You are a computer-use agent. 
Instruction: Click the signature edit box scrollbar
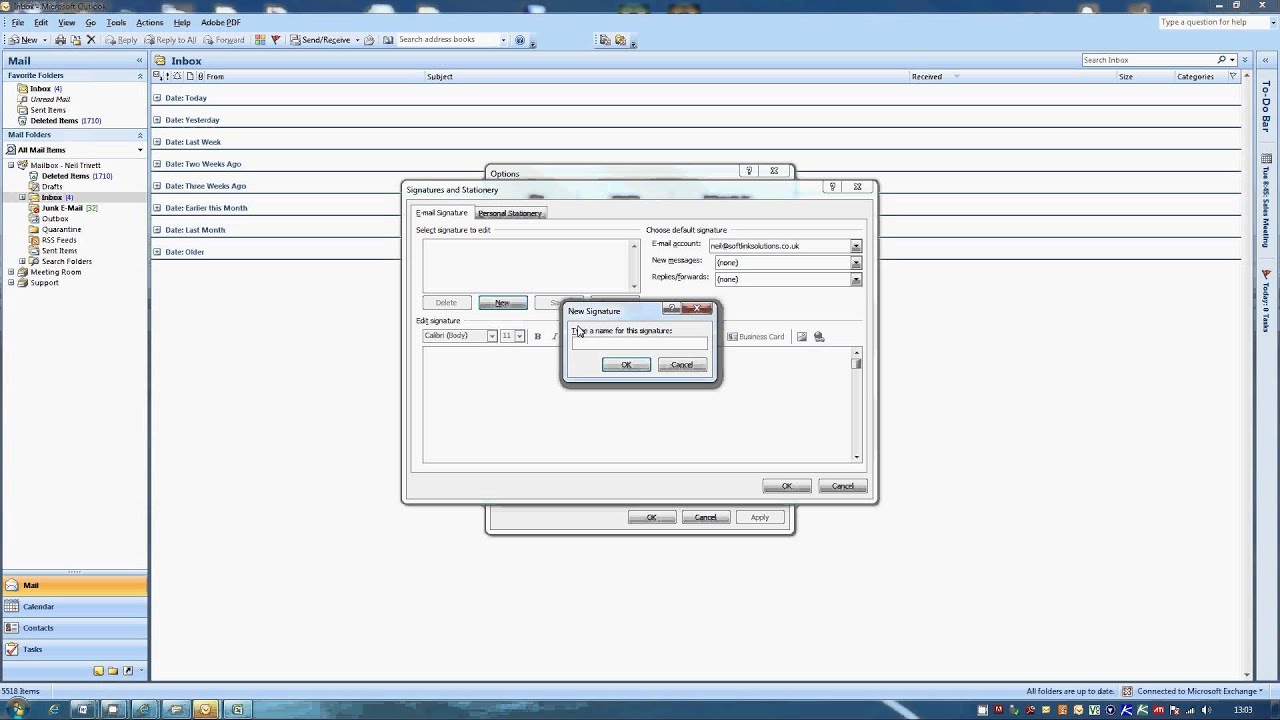tap(856, 406)
